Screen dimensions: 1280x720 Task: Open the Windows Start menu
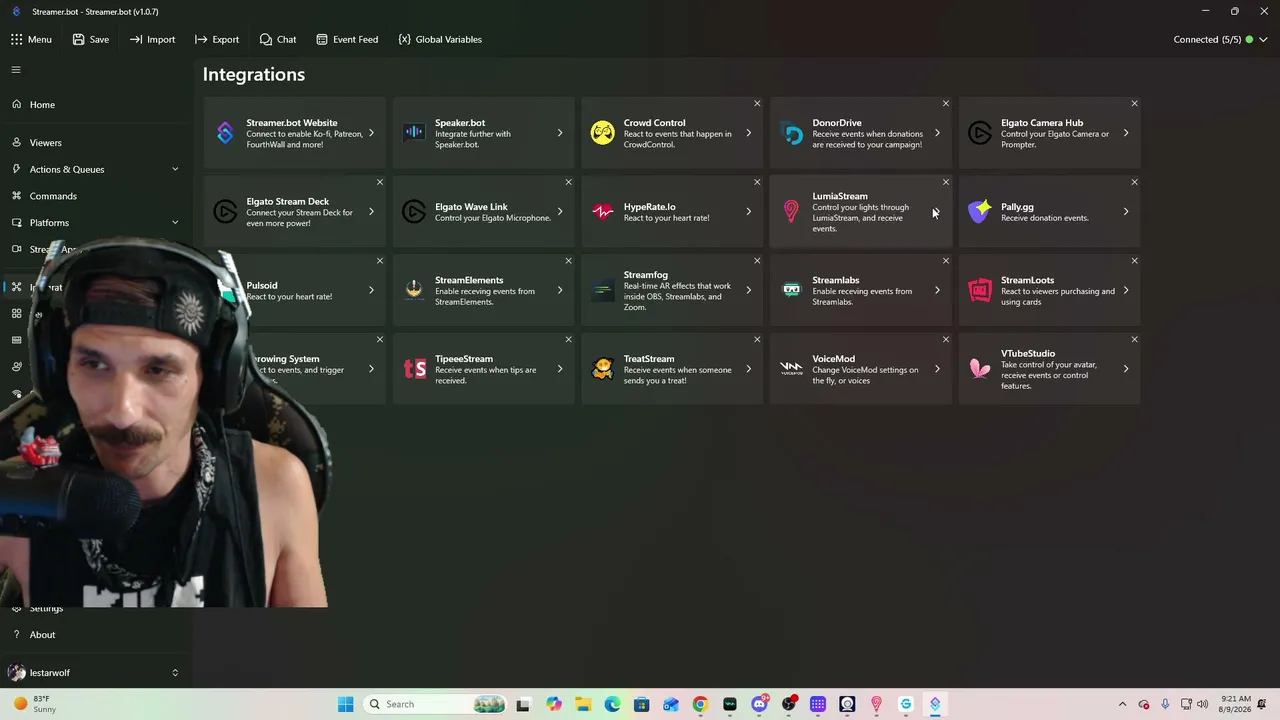click(345, 704)
